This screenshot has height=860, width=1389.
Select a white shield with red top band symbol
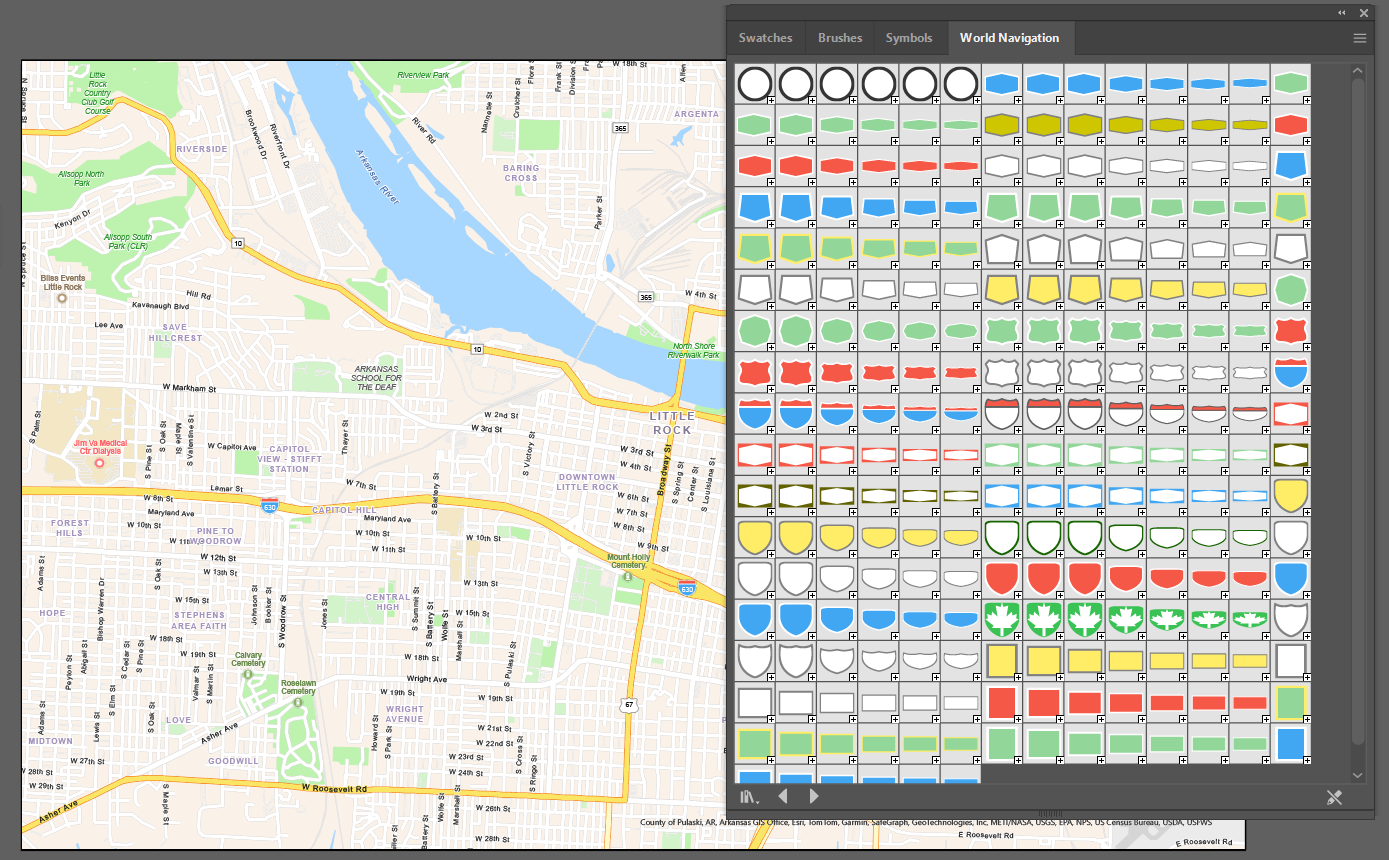click(1003, 412)
